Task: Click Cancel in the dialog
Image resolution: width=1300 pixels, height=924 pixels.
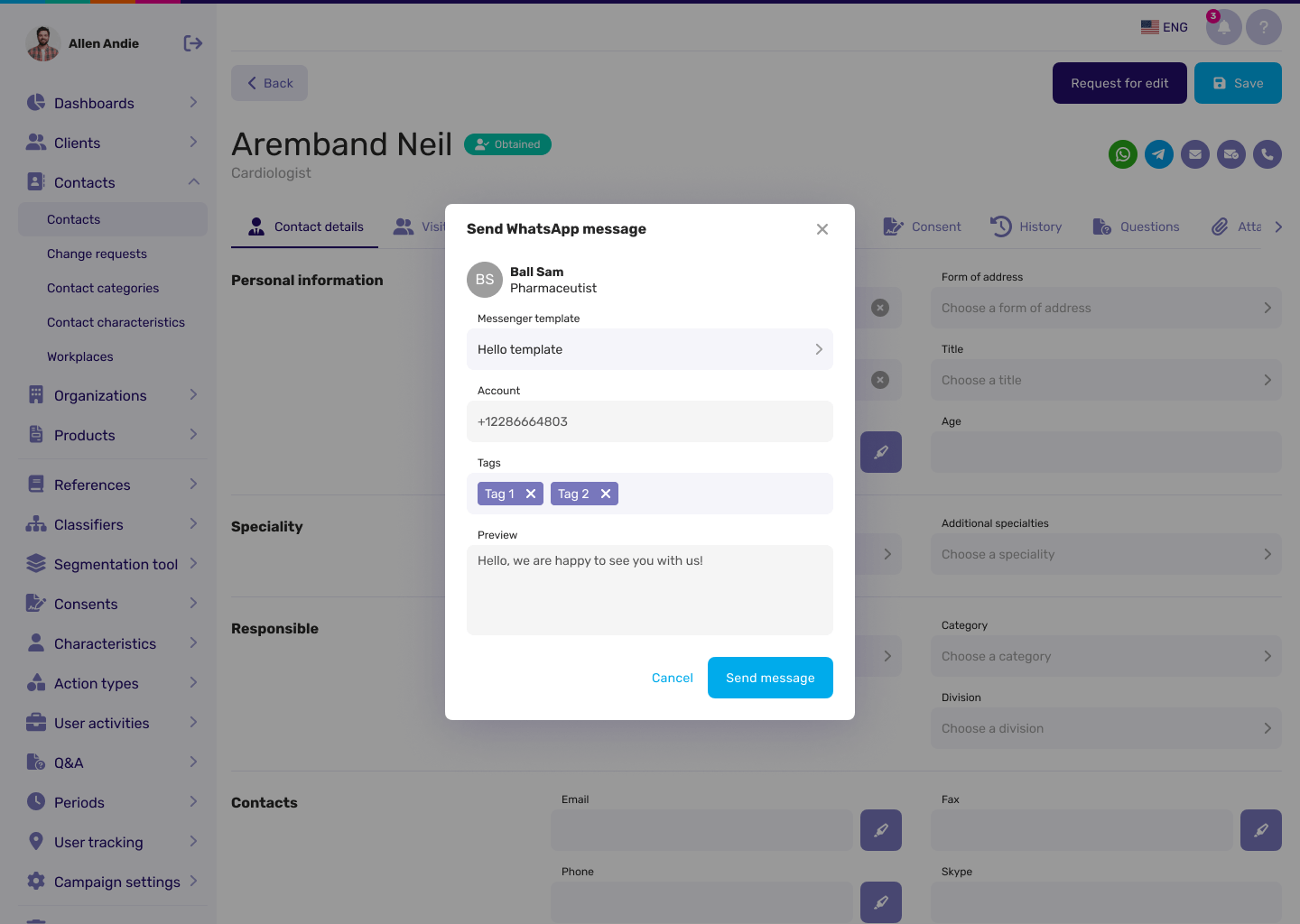Action: tap(673, 678)
